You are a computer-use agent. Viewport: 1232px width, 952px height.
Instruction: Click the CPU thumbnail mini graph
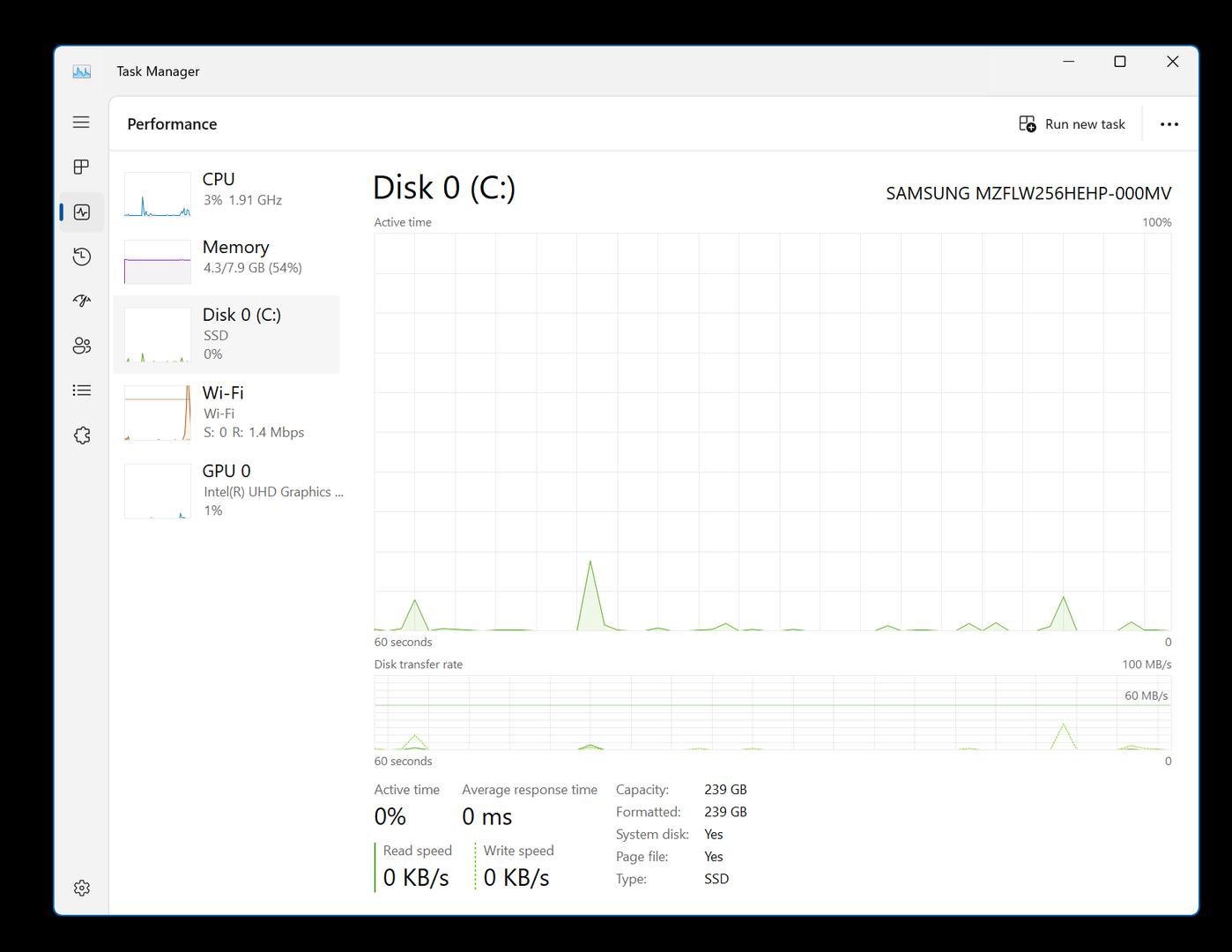coord(158,195)
